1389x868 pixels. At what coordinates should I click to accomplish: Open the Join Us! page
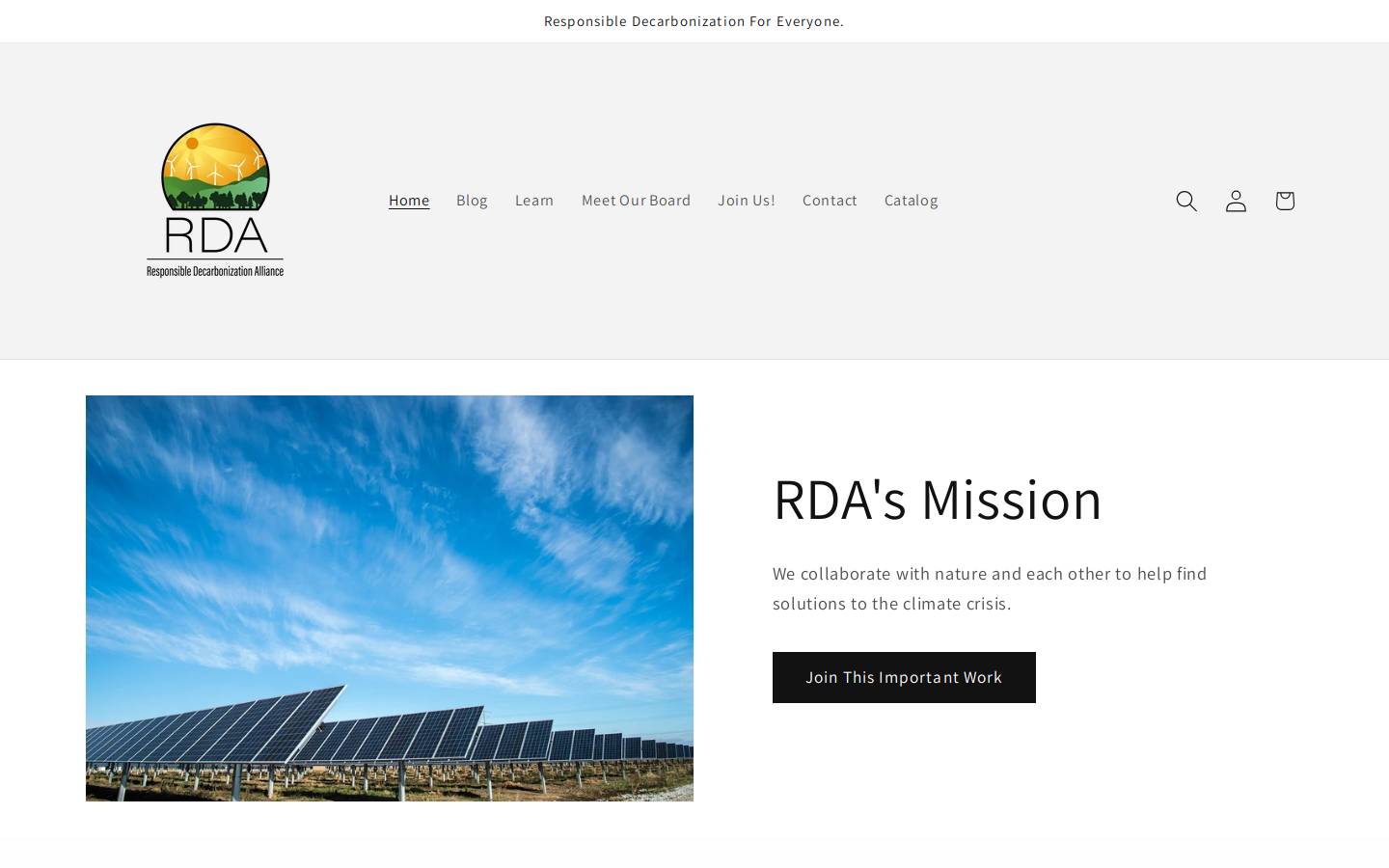click(x=747, y=201)
